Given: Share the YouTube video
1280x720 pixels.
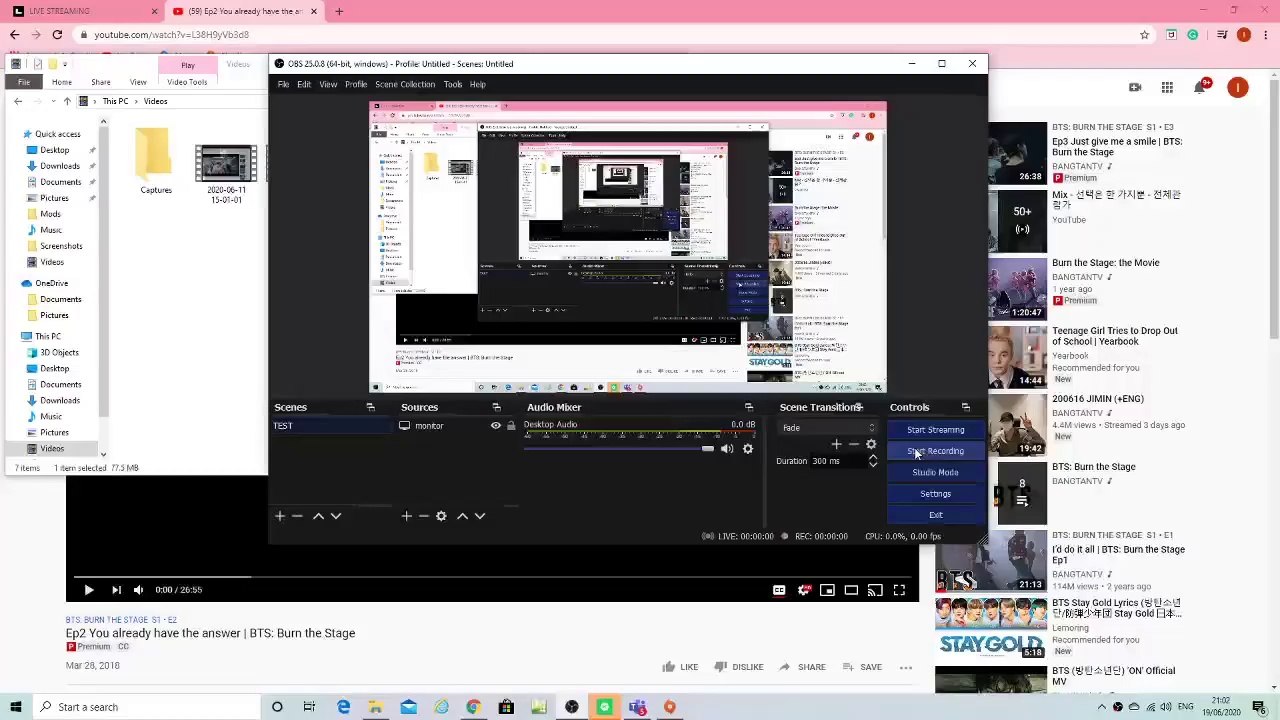Looking at the screenshot, I should click(x=803, y=667).
